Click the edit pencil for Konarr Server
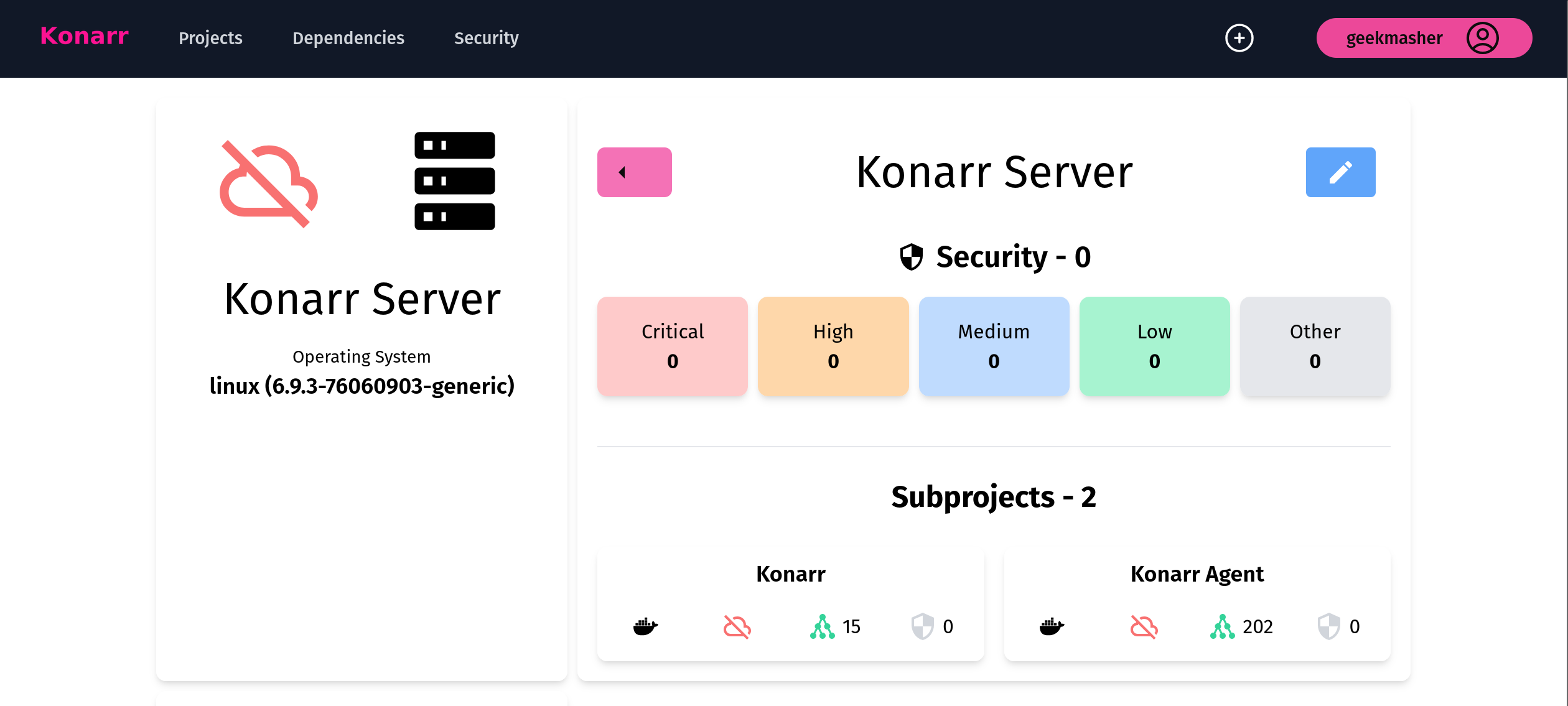1568x706 pixels. [x=1340, y=172]
